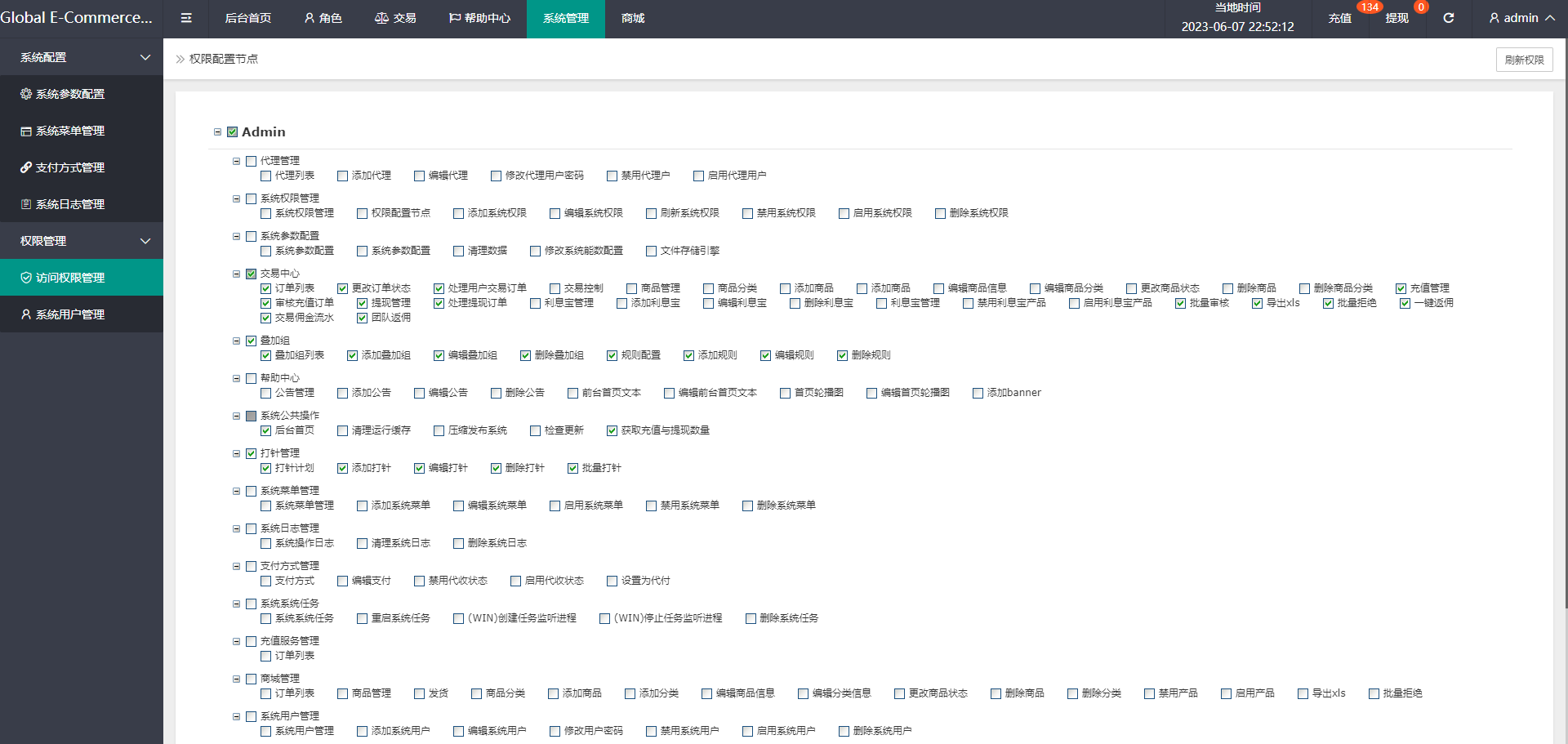The image size is (1568, 744).
Task: Click the gear icon beside 系统参数配置
Action: point(26,94)
